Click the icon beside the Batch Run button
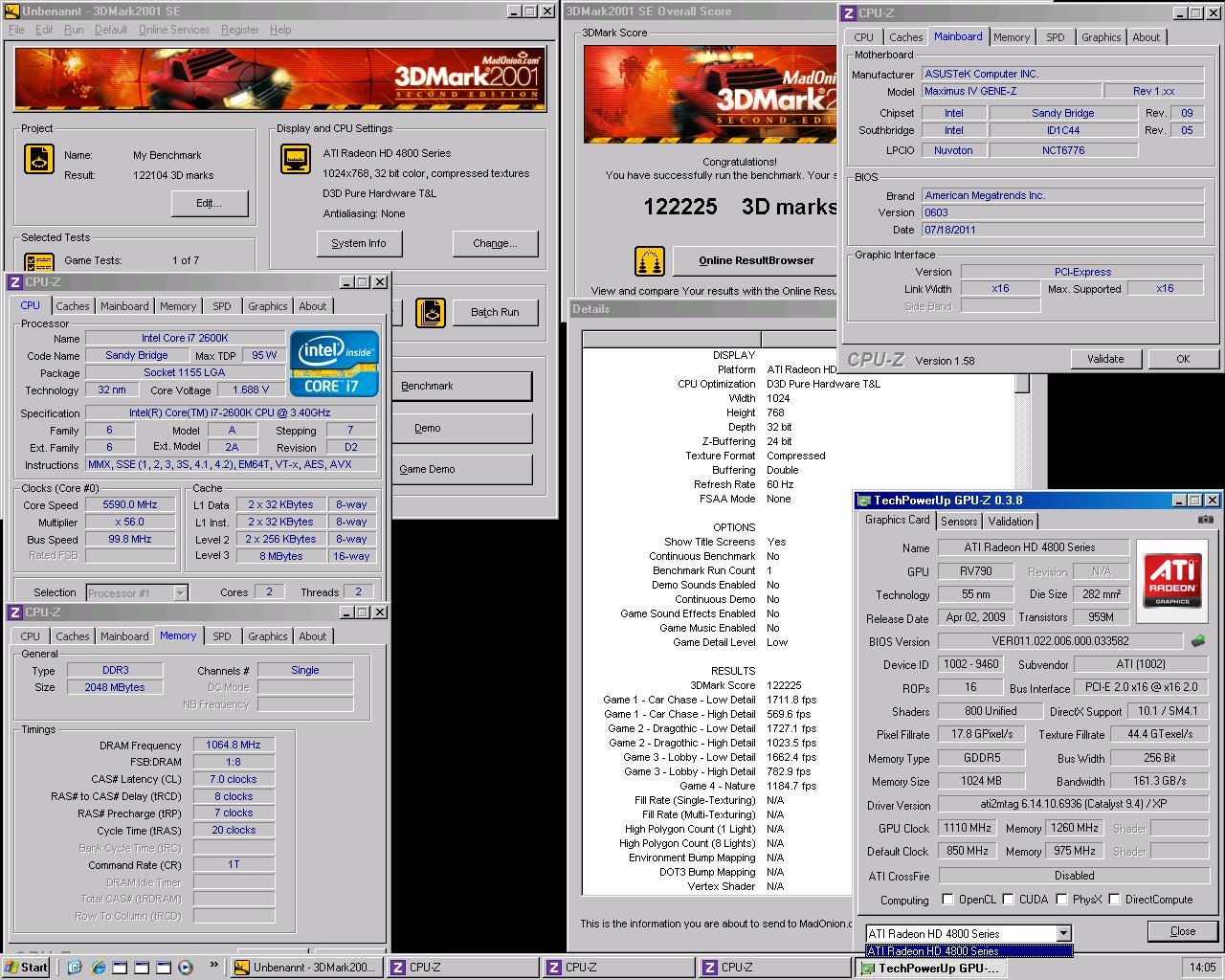This screenshot has width=1225, height=980. click(x=431, y=312)
